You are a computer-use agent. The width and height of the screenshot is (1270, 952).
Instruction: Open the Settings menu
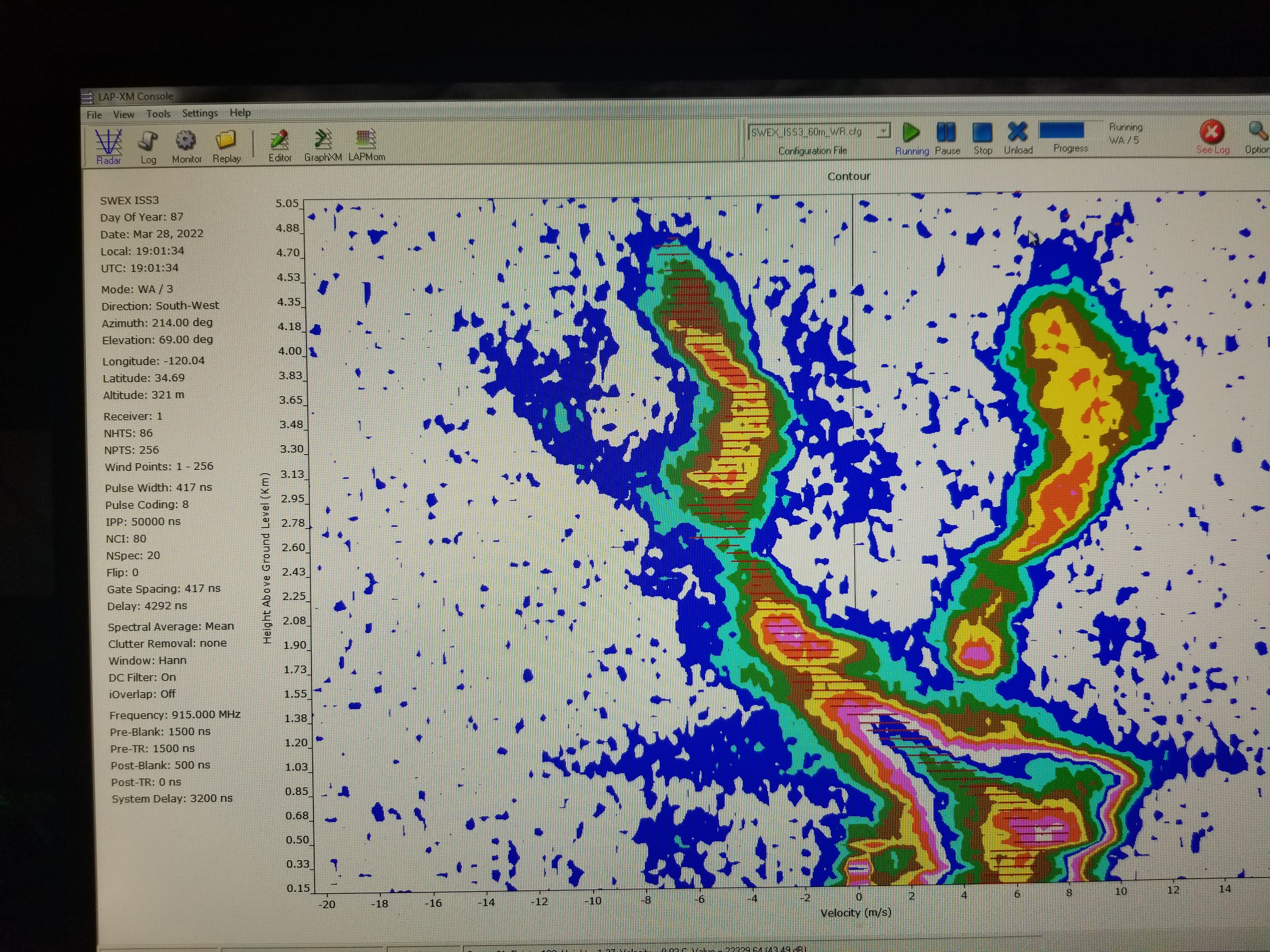(200, 113)
